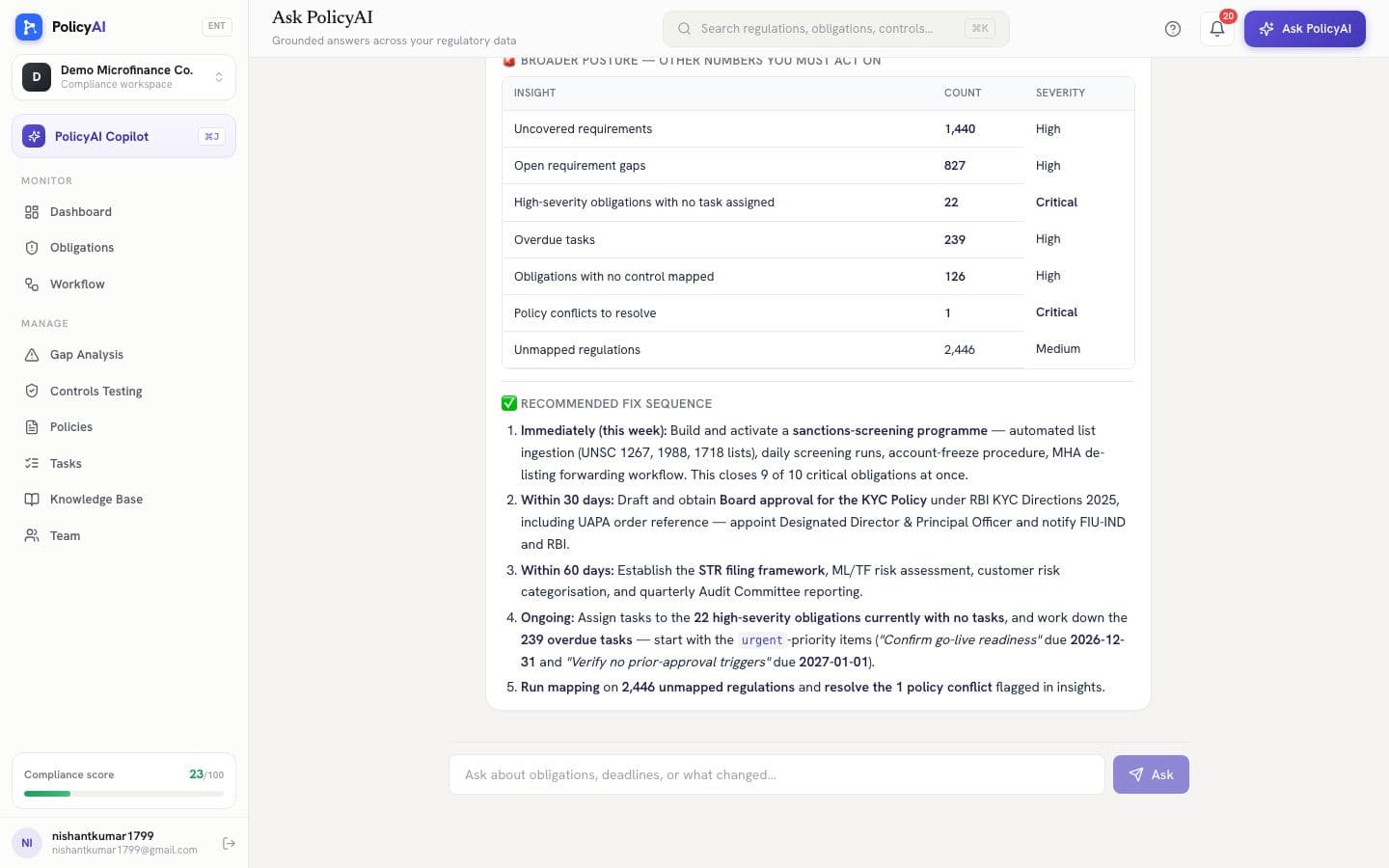Click the INSIGHT column header
The width and height of the screenshot is (1389, 868).
pos(534,93)
